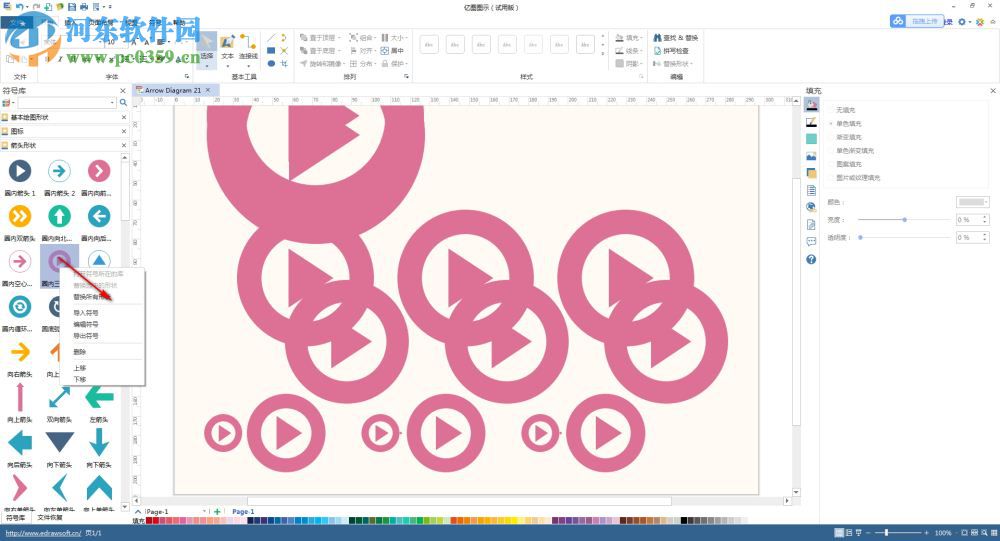
Task: Choose 导入符号 from context menu
Action: (86, 312)
